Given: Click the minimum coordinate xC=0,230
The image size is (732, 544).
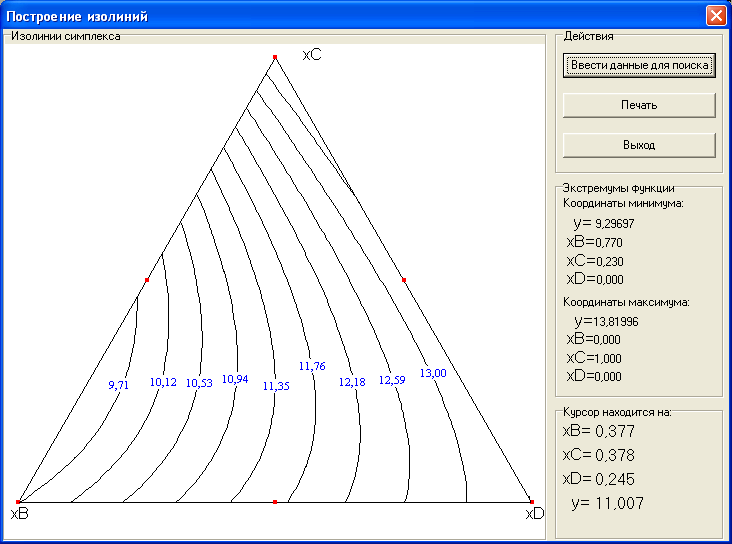Looking at the screenshot, I should pos(595,261).
